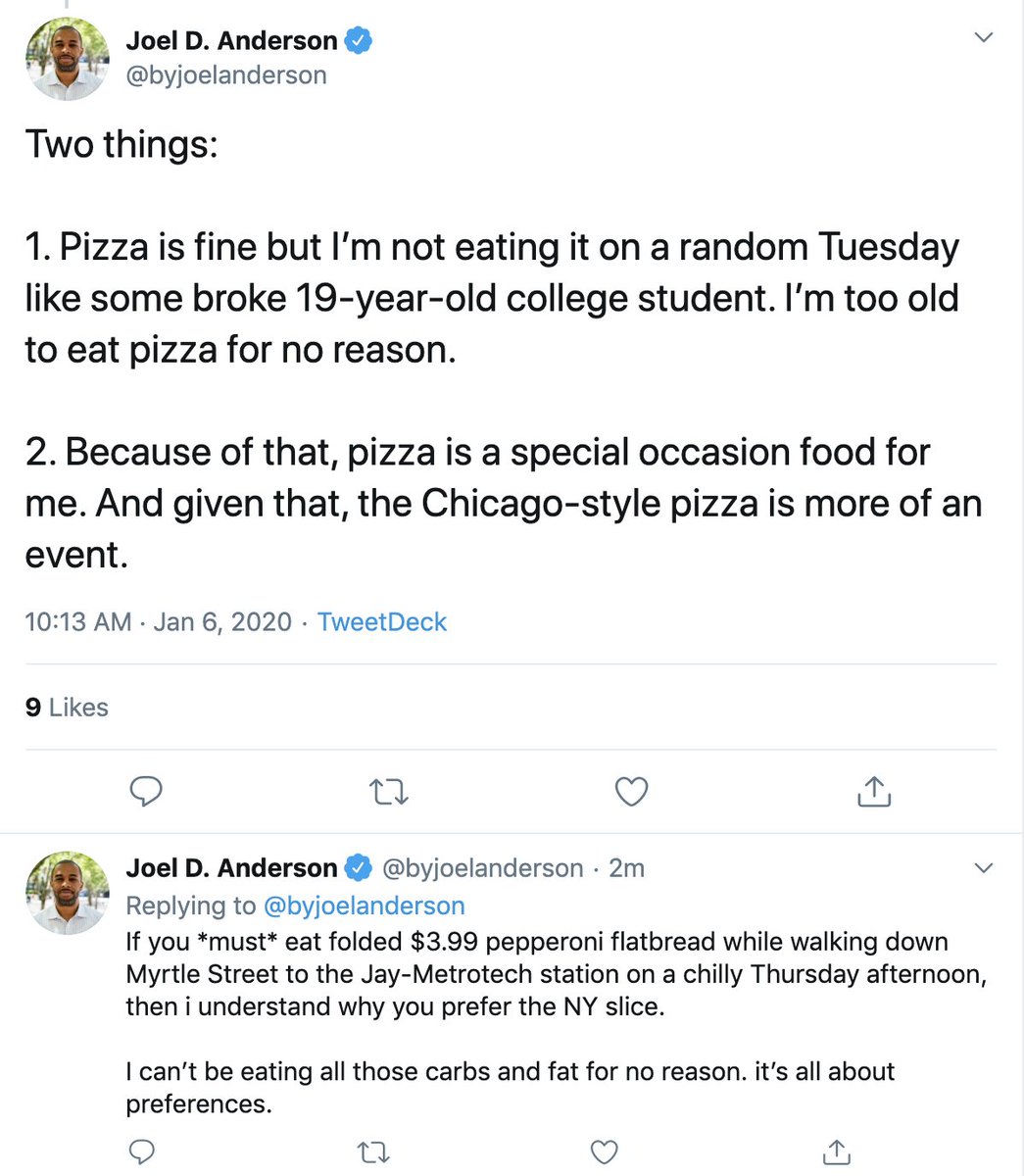This screenshot has width=1024, height=1176.
Task: Expand the reply tweet's chevron menu
Action: click(984, 868)
